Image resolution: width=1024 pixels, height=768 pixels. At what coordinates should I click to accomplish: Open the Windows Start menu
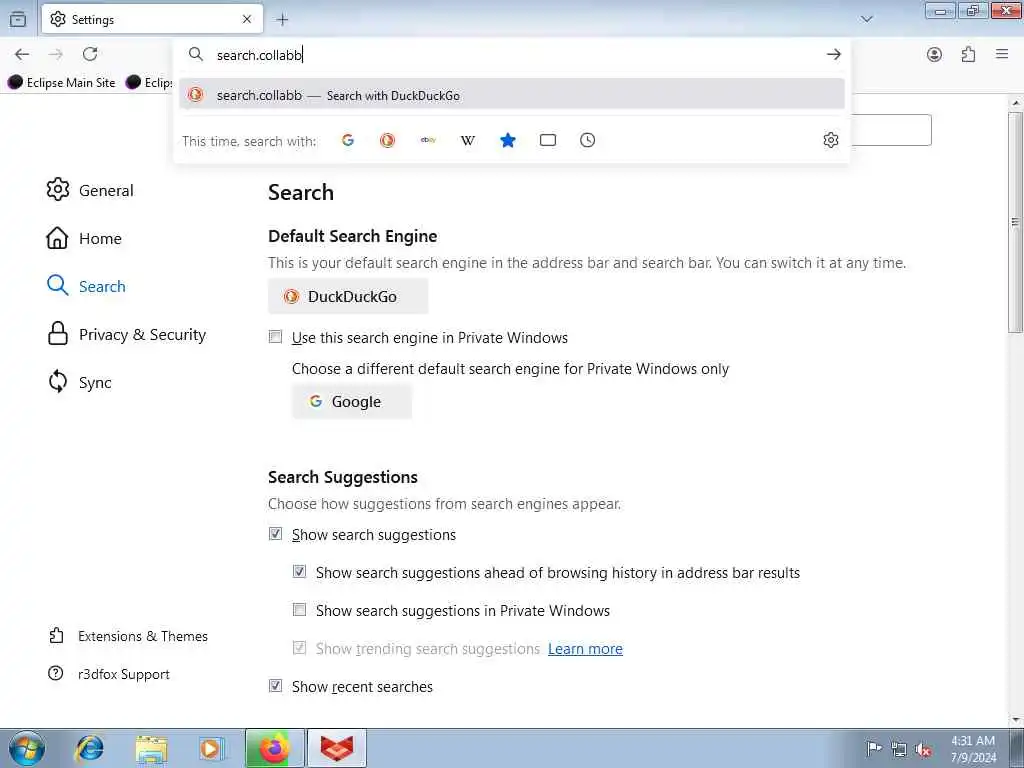pyautogui.click(x=27, y=748)
